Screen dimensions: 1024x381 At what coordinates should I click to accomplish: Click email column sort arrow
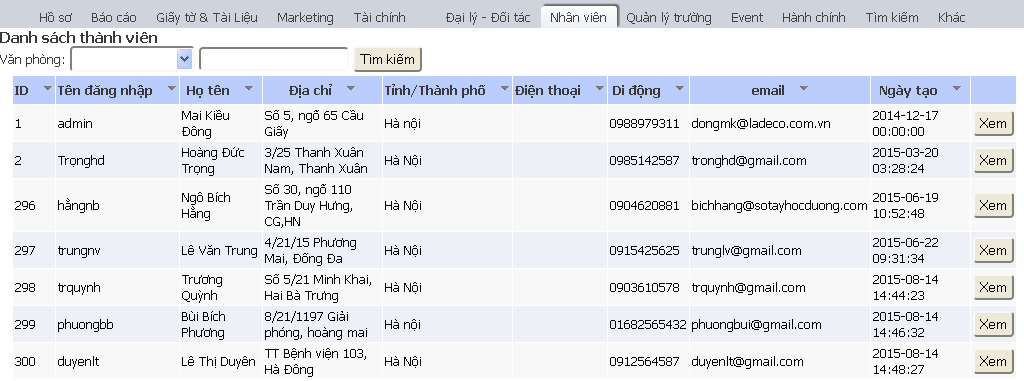(x=803, y=88)
